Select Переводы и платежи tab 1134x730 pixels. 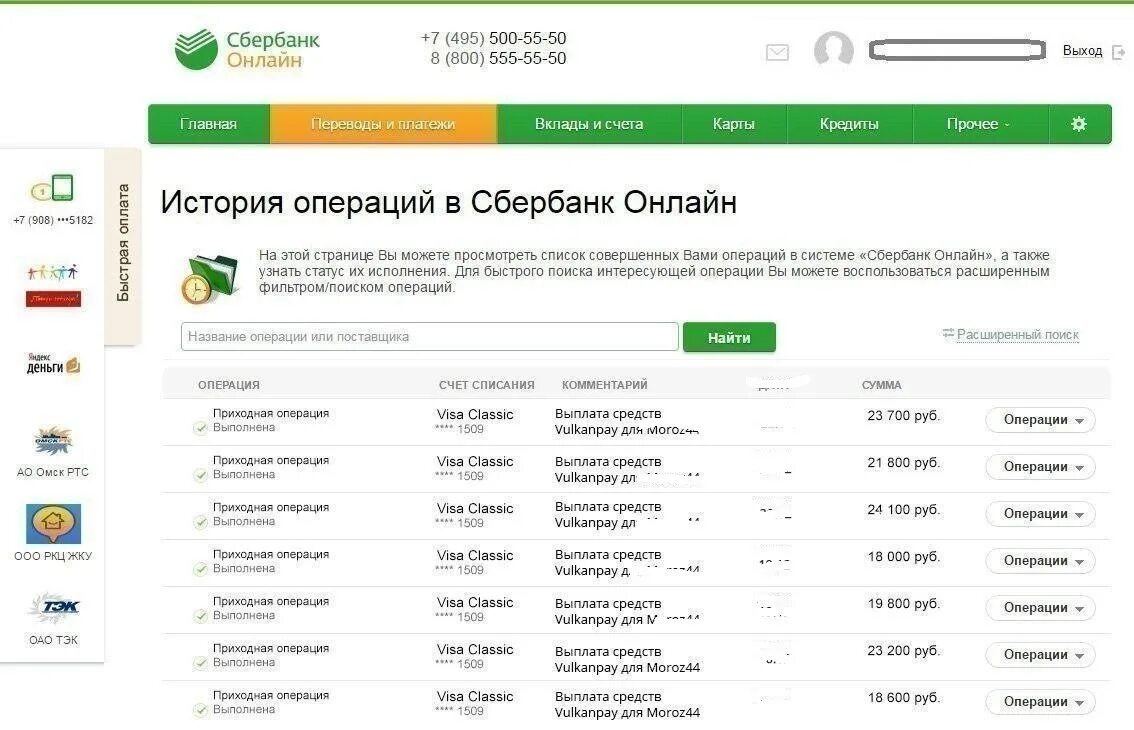click(383, 124)
